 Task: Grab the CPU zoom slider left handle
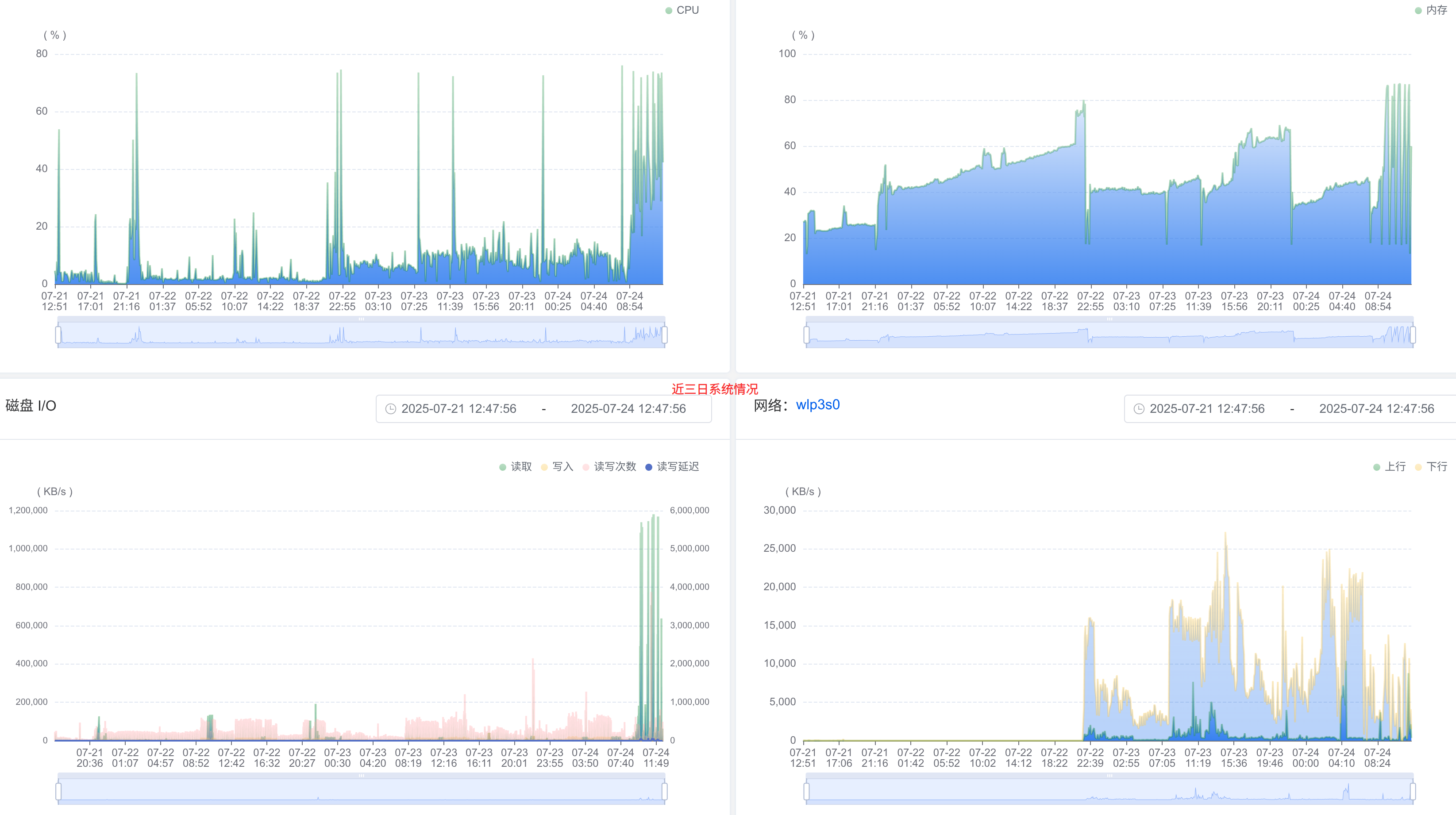(x=58, y=334)
